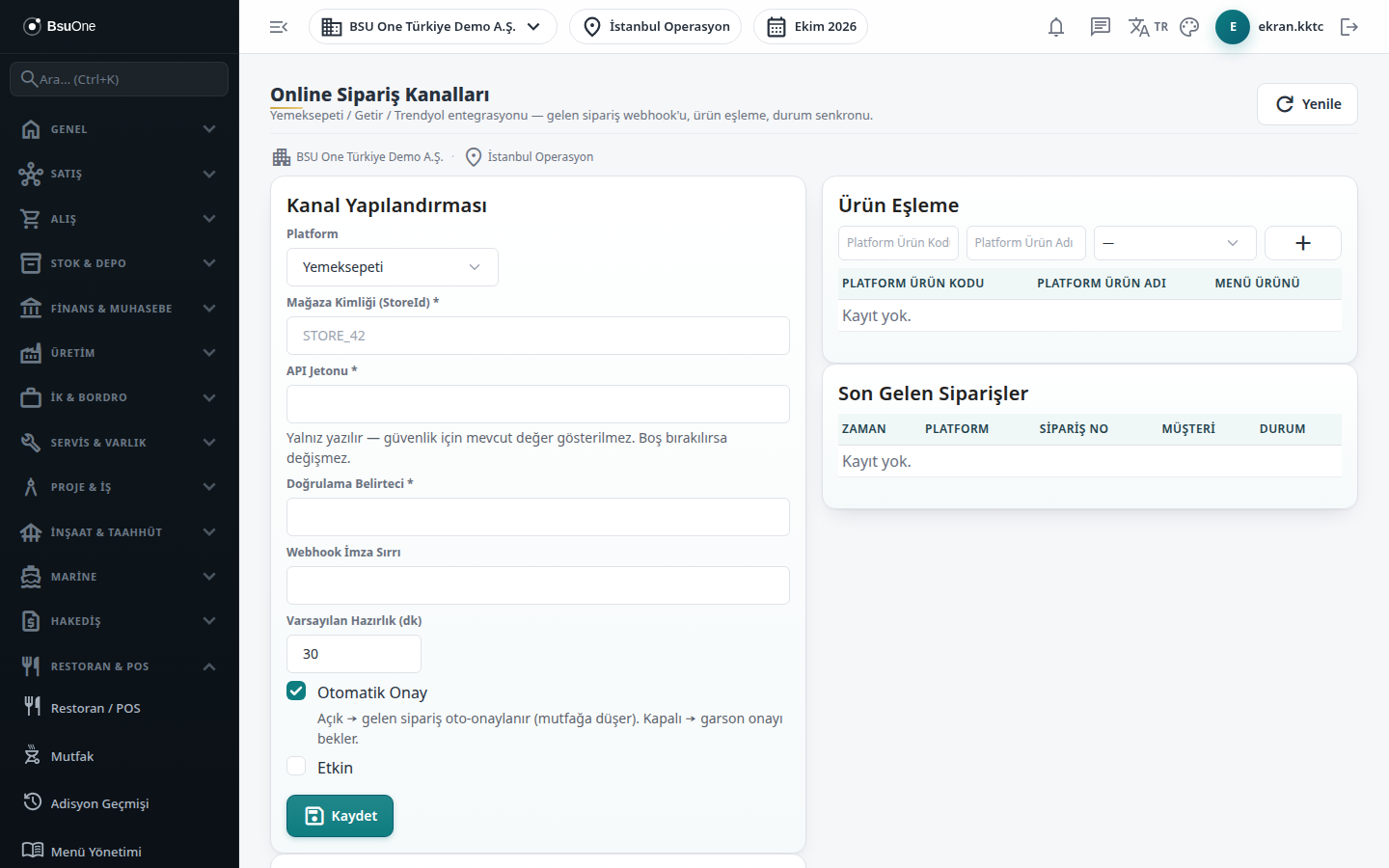The image size is (1389, 868).
Task: Open Restoran / POS sidebar item
Action: point(120,708)
